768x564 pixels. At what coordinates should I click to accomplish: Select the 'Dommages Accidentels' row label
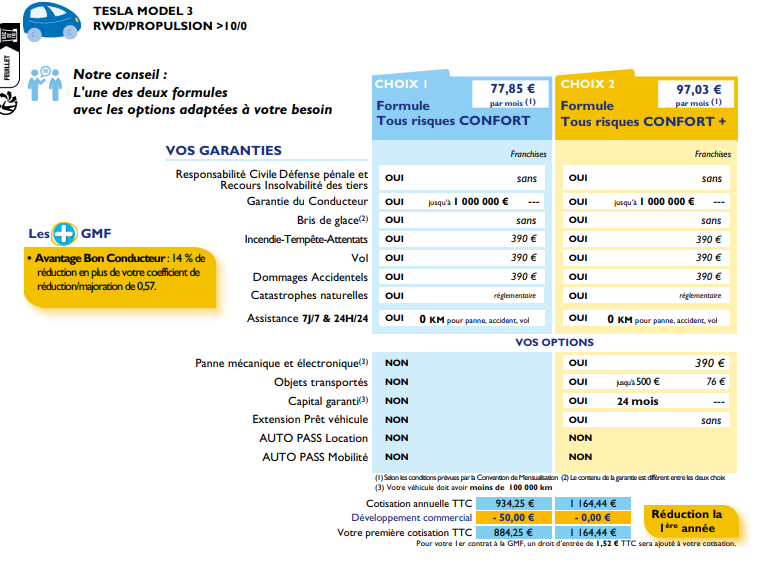coord(310,277)
